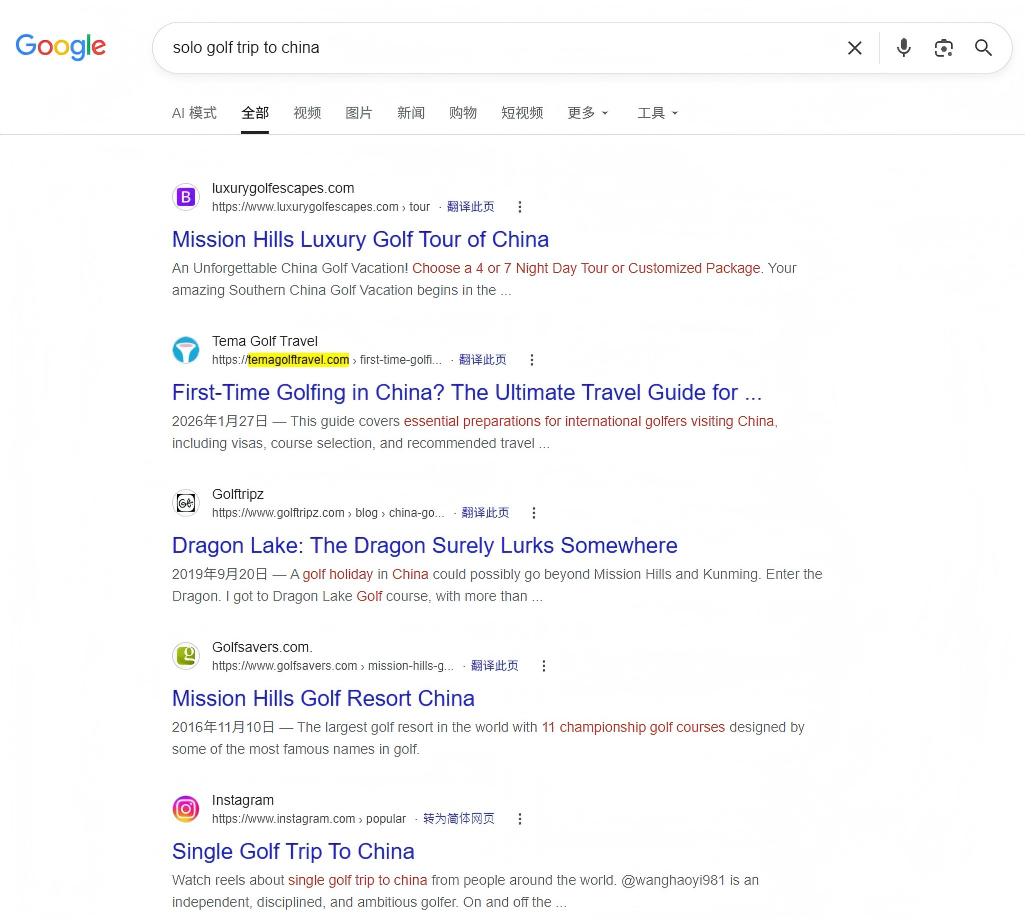The width and height of the screenshot is (1025, 919).
Task: Open the Dragon Lake: The Dragon Surely Lurks Somewhere link
Action: (424, 545)
